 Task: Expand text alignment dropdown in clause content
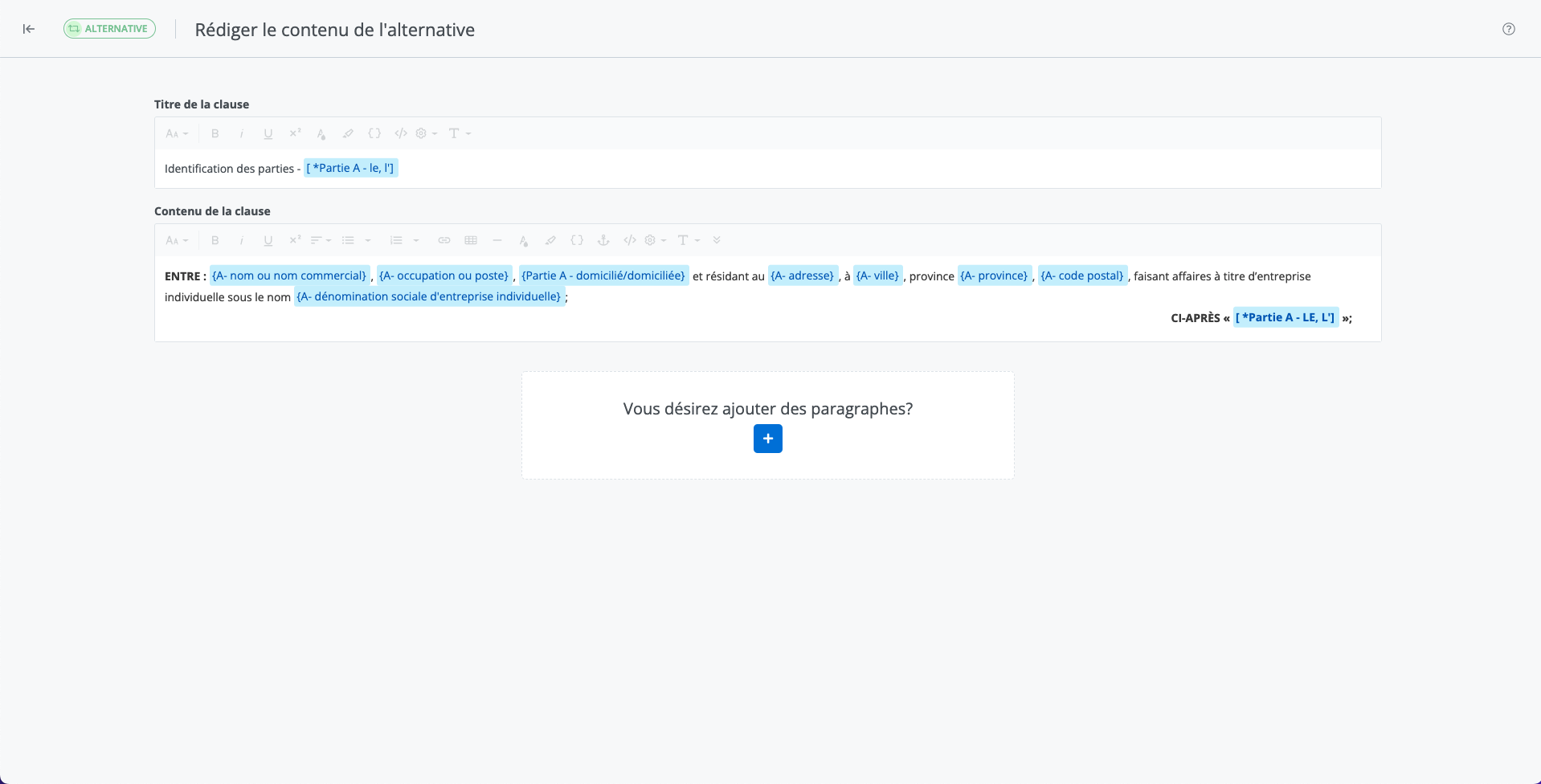[x=321, y=240]
